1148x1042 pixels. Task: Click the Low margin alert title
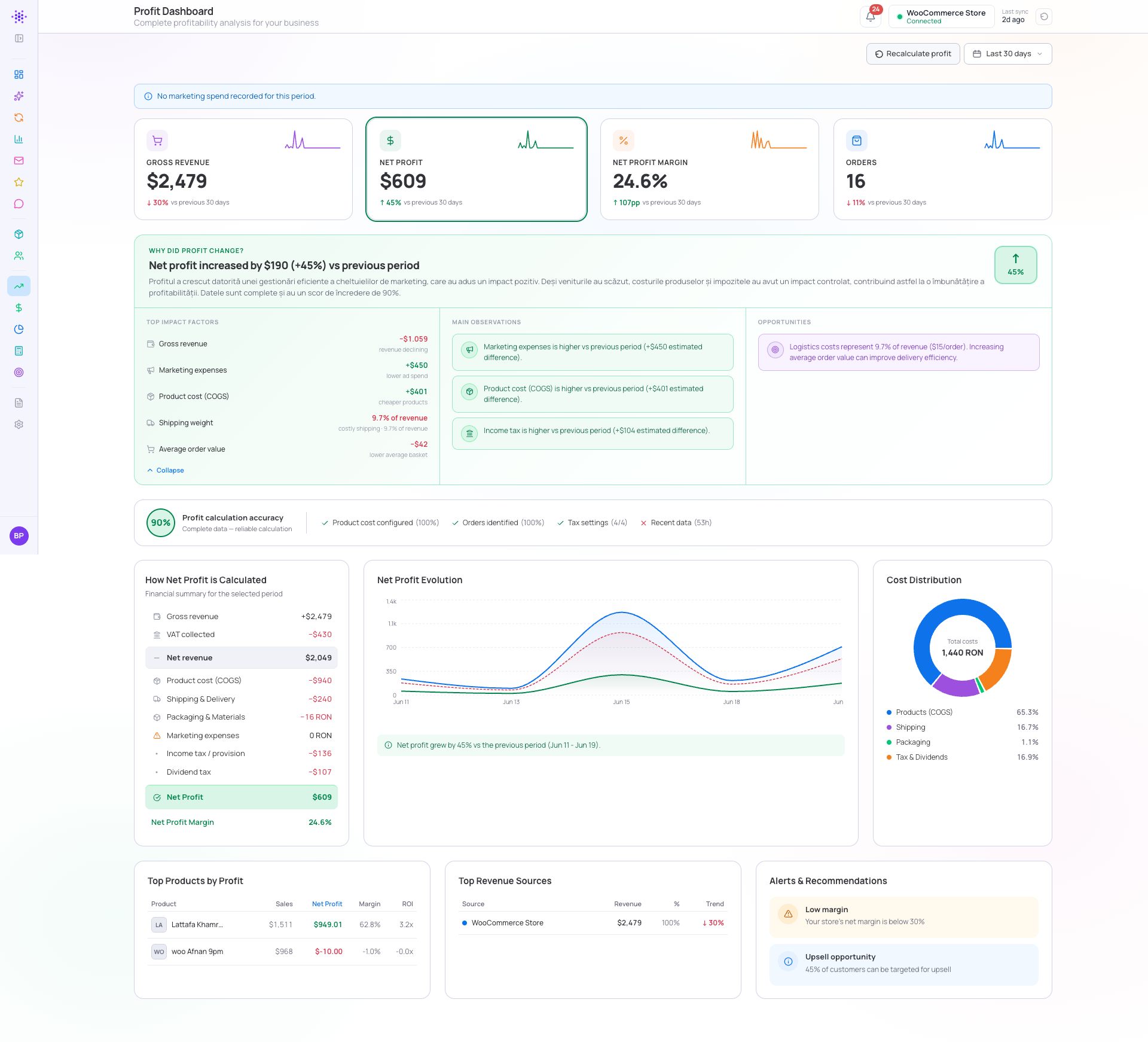click(x=826, y=910)
